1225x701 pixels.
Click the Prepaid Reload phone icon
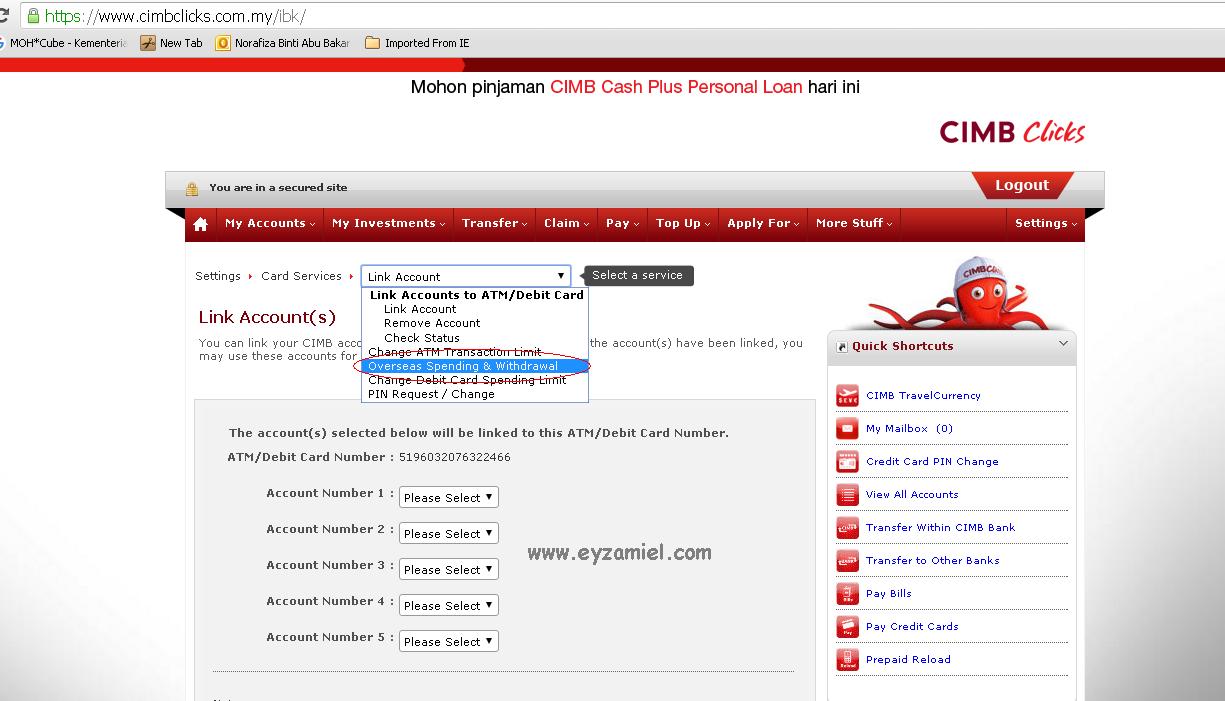pyautogui.click(x=848, y=659)
